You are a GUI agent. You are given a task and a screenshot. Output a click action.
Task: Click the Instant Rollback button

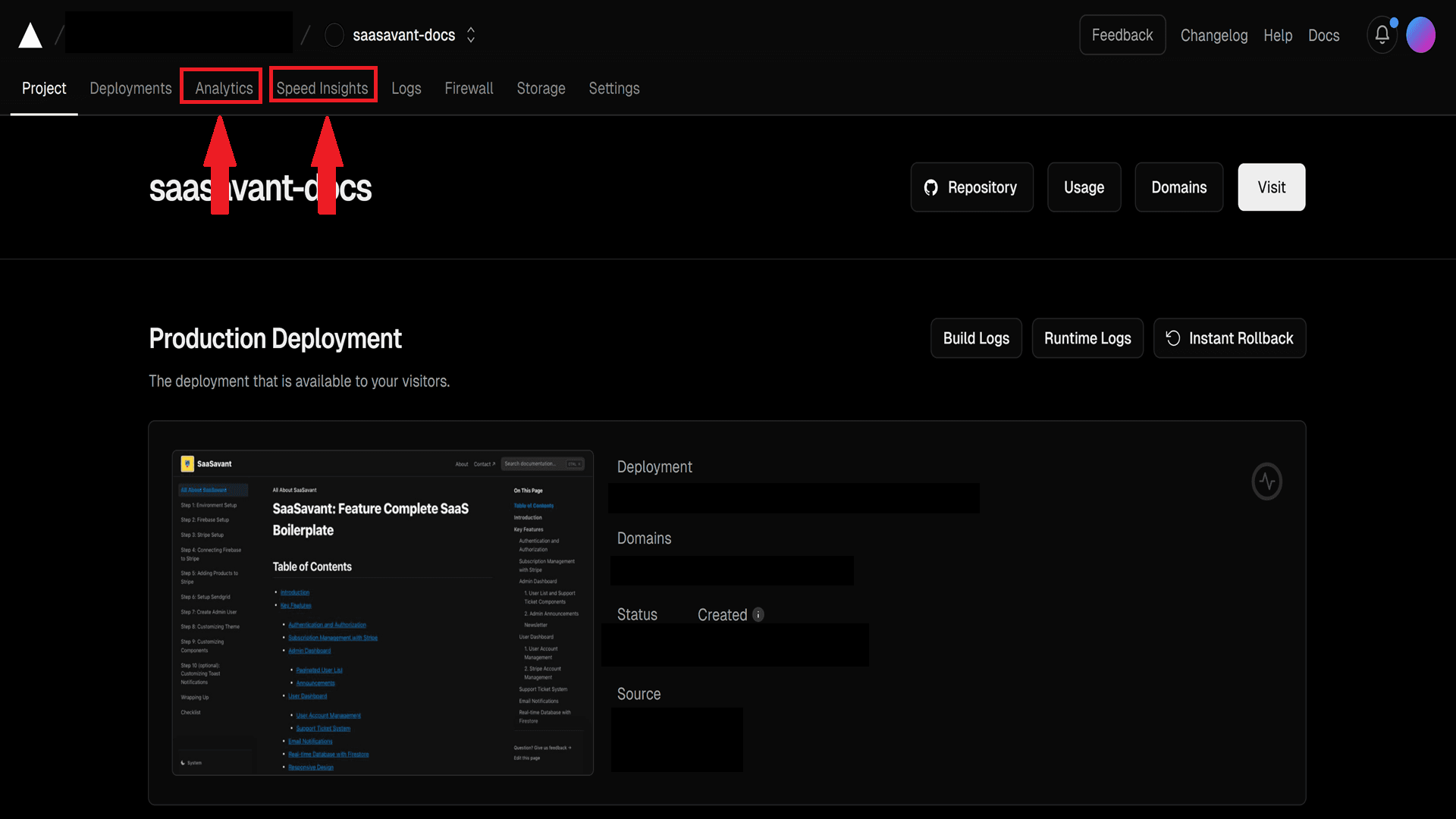point(1229,338)
